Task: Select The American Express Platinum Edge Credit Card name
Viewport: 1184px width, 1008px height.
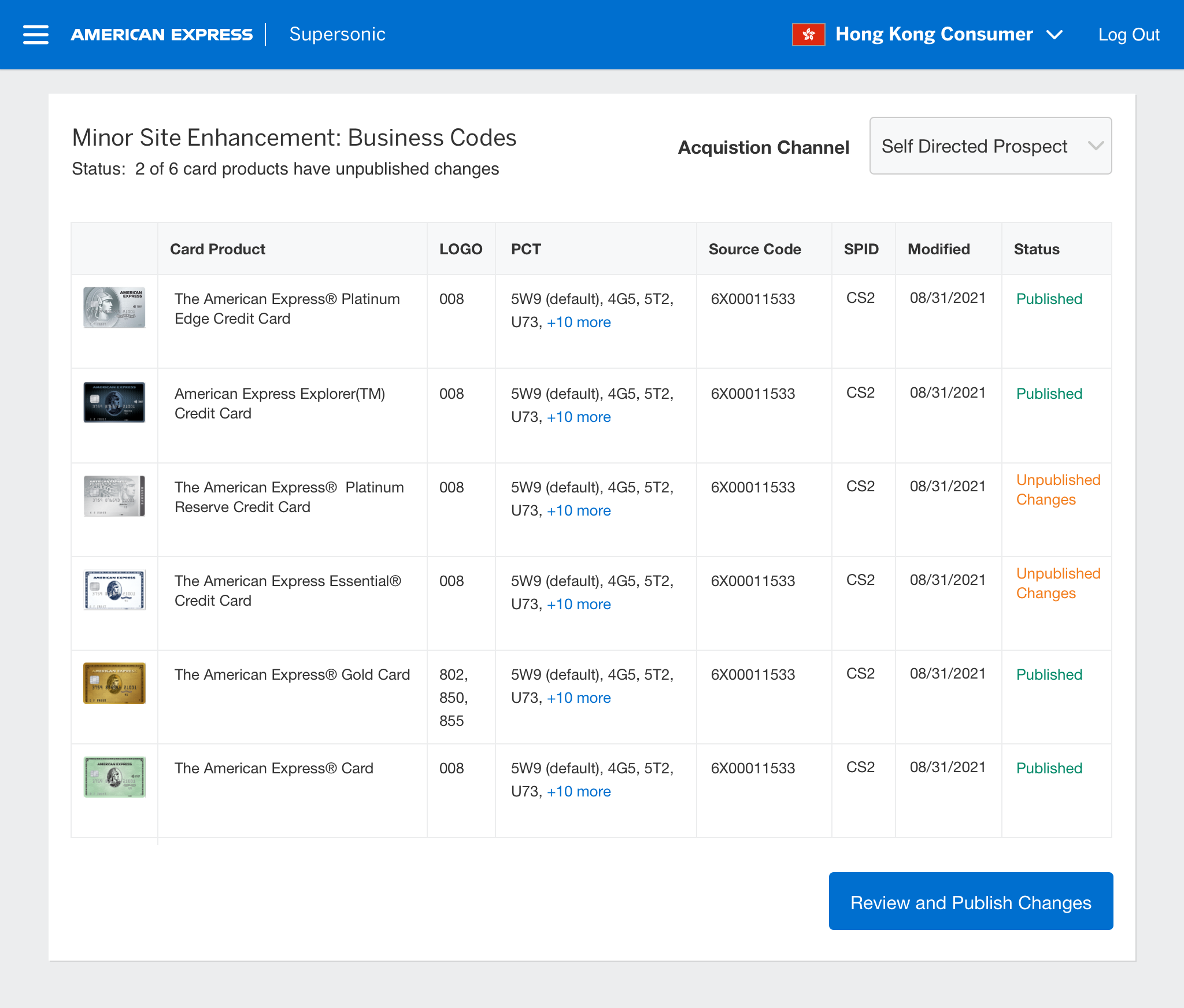Action: (287, 309)
